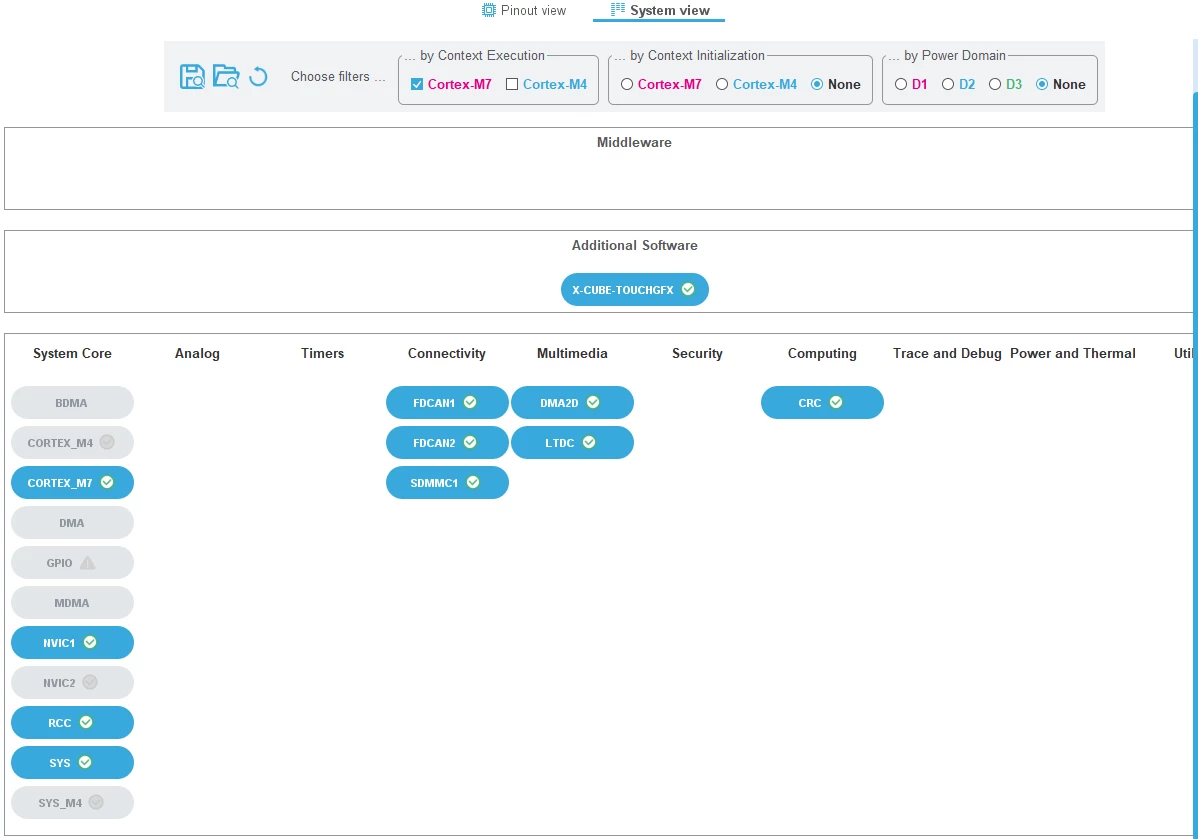
Task: Click the Middleware section title
Action: 634,142
